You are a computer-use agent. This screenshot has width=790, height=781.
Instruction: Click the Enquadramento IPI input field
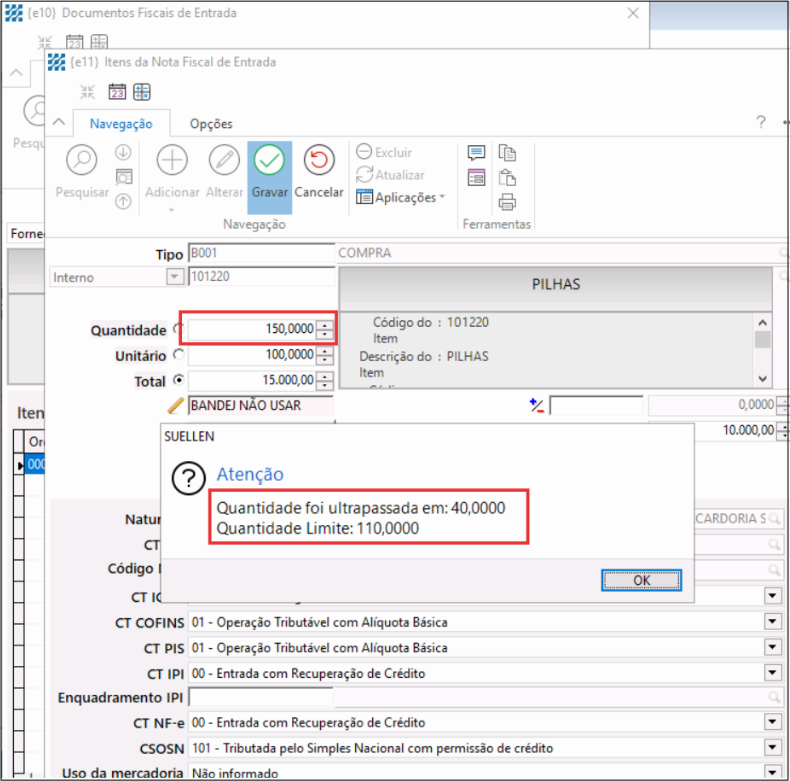point(260,697)
